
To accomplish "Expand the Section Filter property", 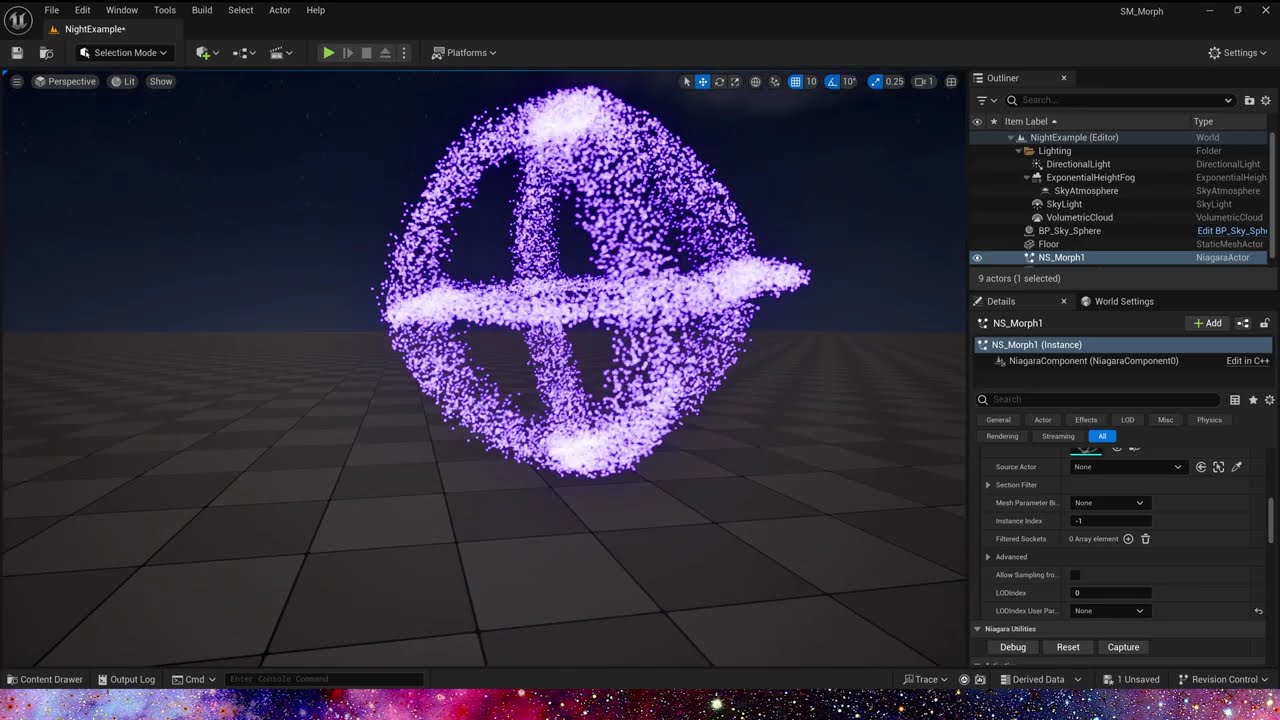I will click(x=988, y=485).
